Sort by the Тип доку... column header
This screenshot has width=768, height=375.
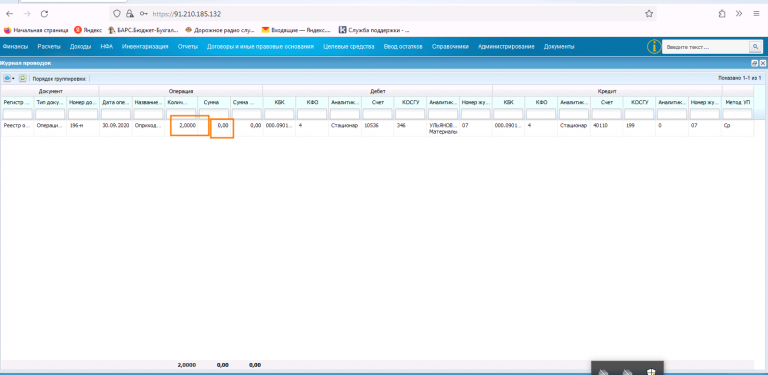50,102
